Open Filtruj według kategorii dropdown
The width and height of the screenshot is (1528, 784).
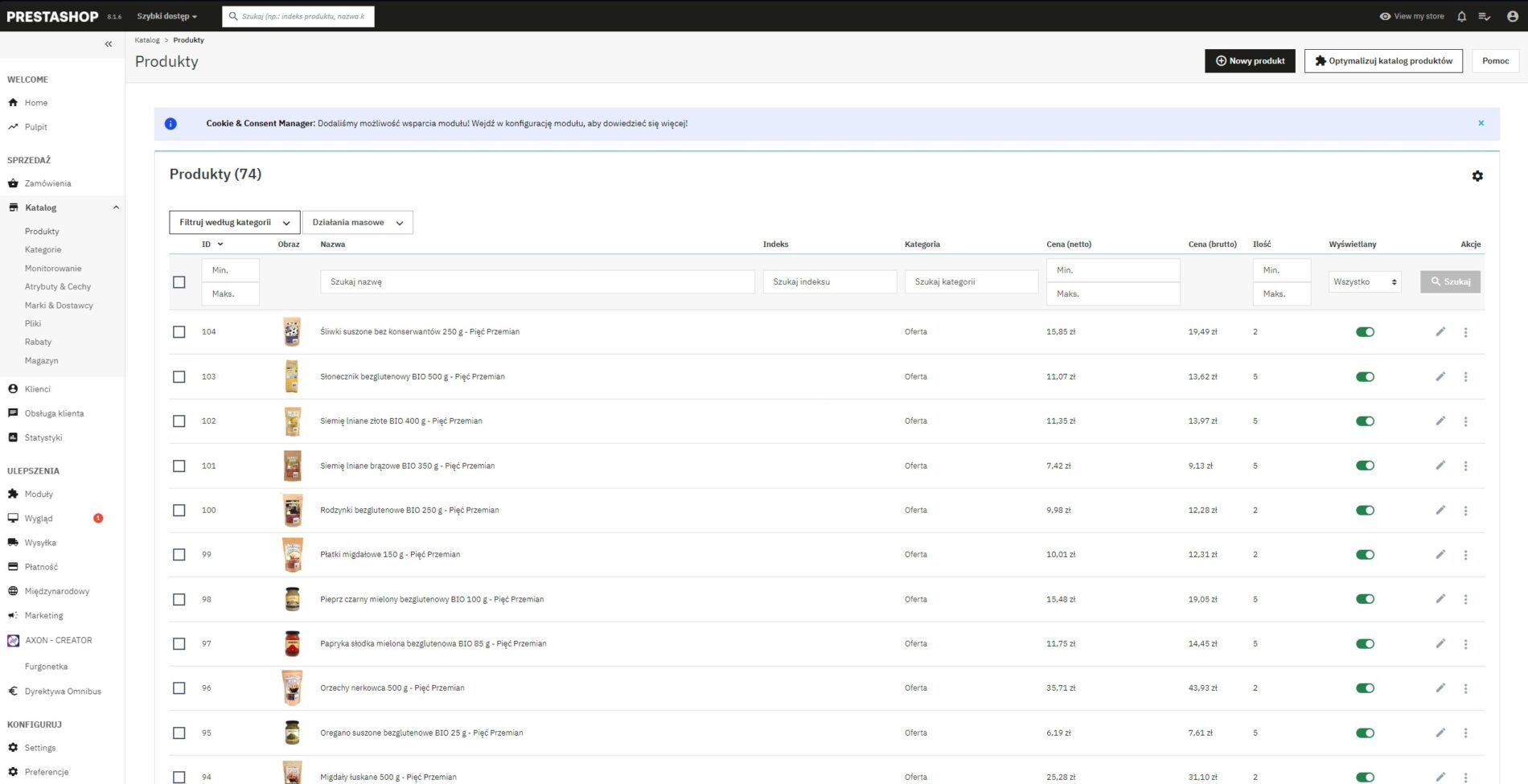pyautogui.click(x=234, y=223)
